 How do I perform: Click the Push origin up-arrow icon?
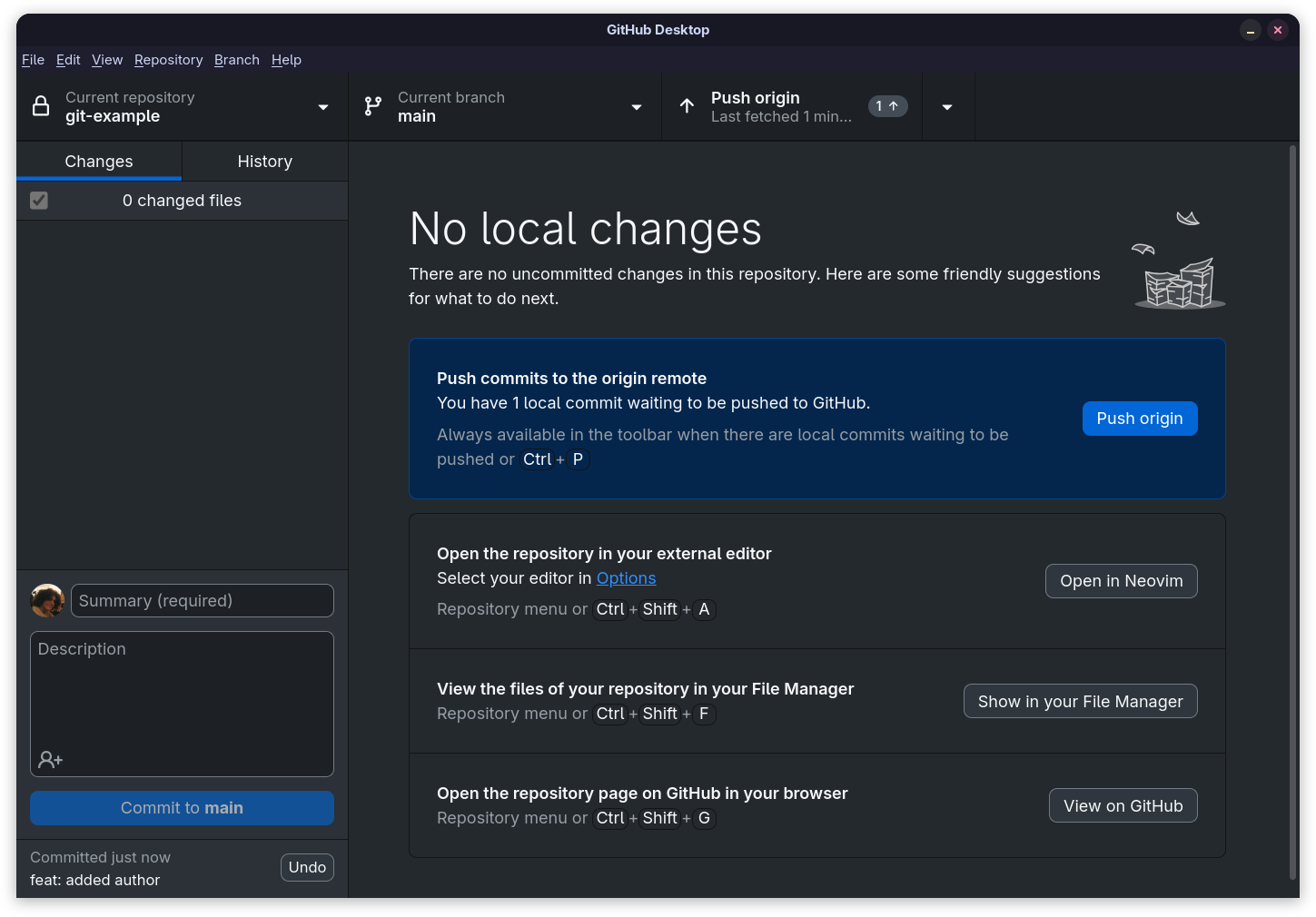[688, 106]
